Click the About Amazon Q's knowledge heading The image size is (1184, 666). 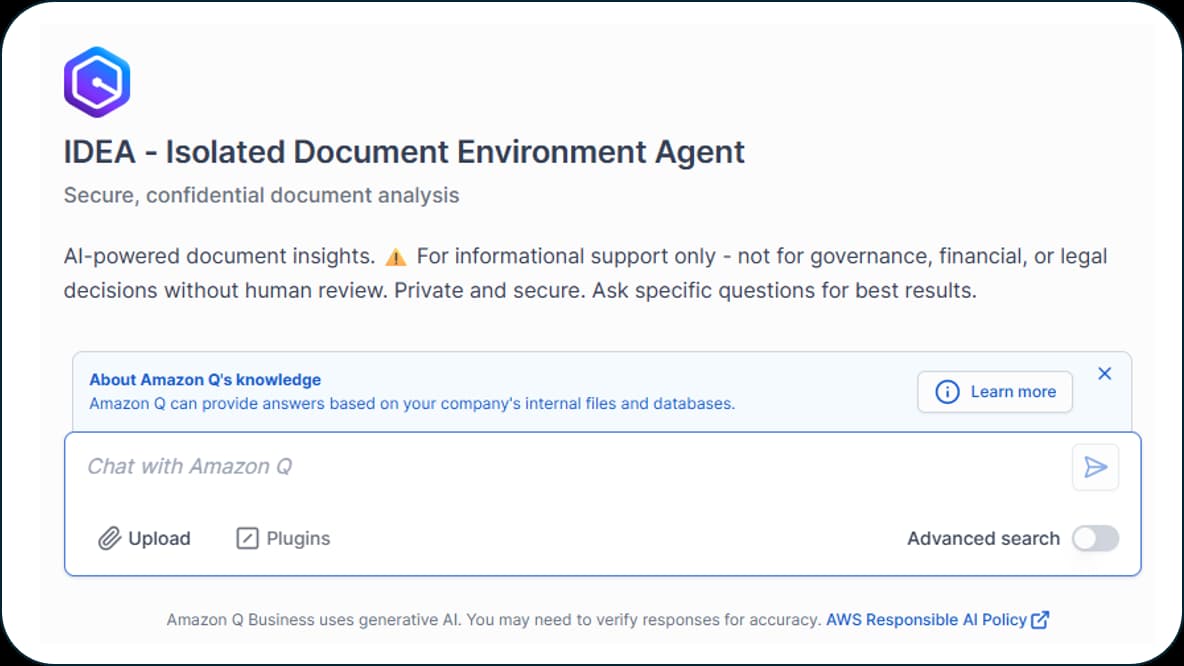205,380
